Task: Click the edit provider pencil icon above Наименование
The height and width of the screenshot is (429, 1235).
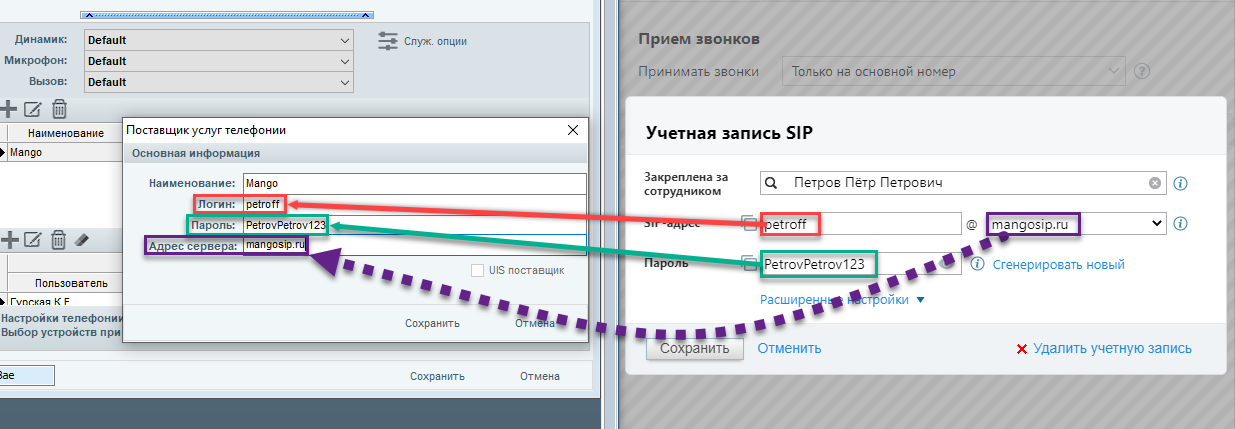Action: [x=33, y=108]
